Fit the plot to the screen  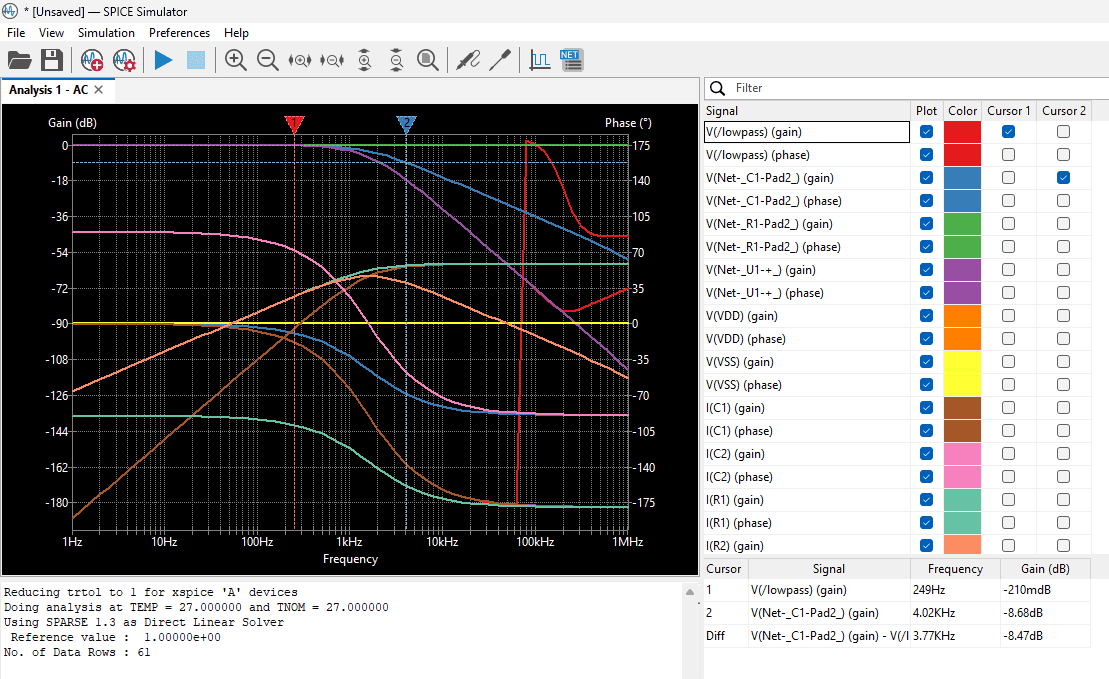428,60
